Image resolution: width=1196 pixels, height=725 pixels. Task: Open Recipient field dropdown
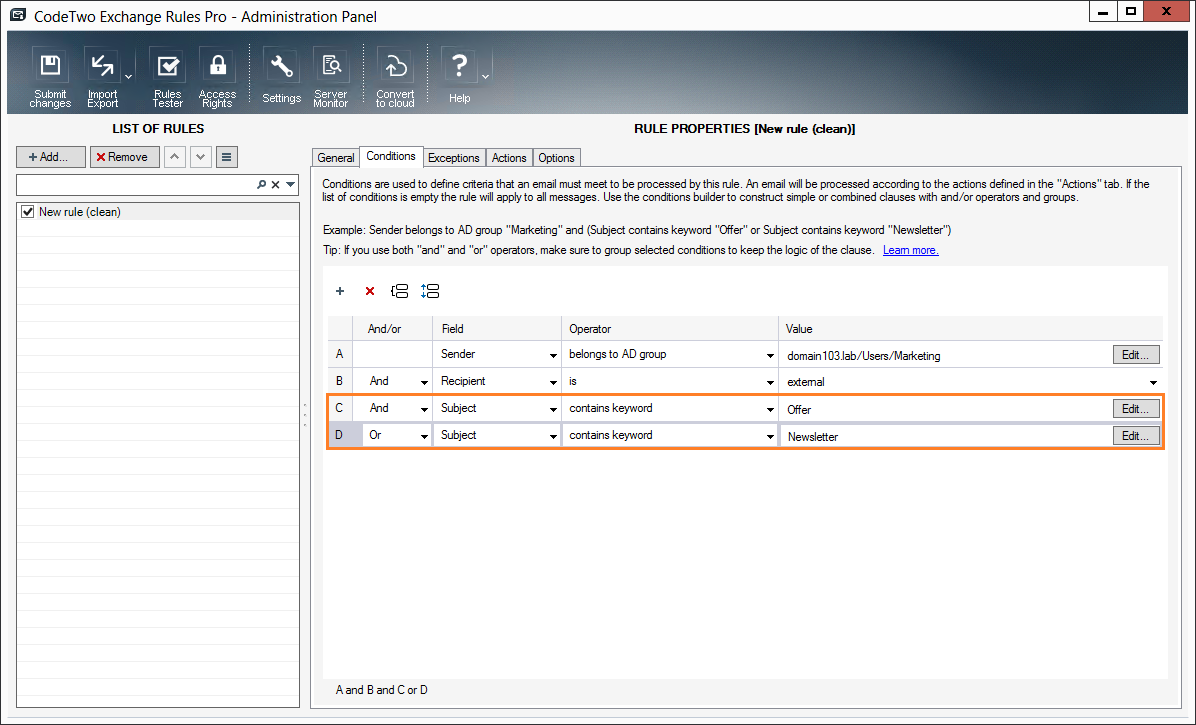pyautogui.click(x=553, y=382)
